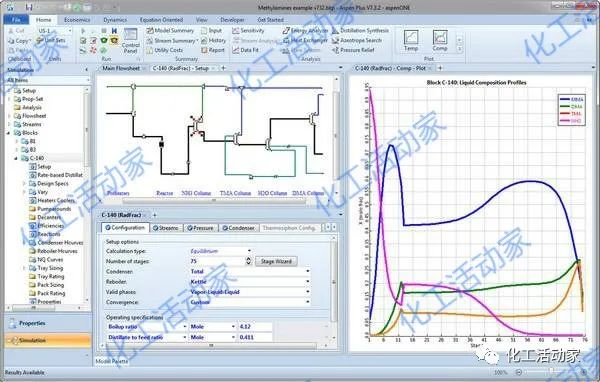Open Model Summary in ribbon

pyautogui.click(x=170, y=30)
